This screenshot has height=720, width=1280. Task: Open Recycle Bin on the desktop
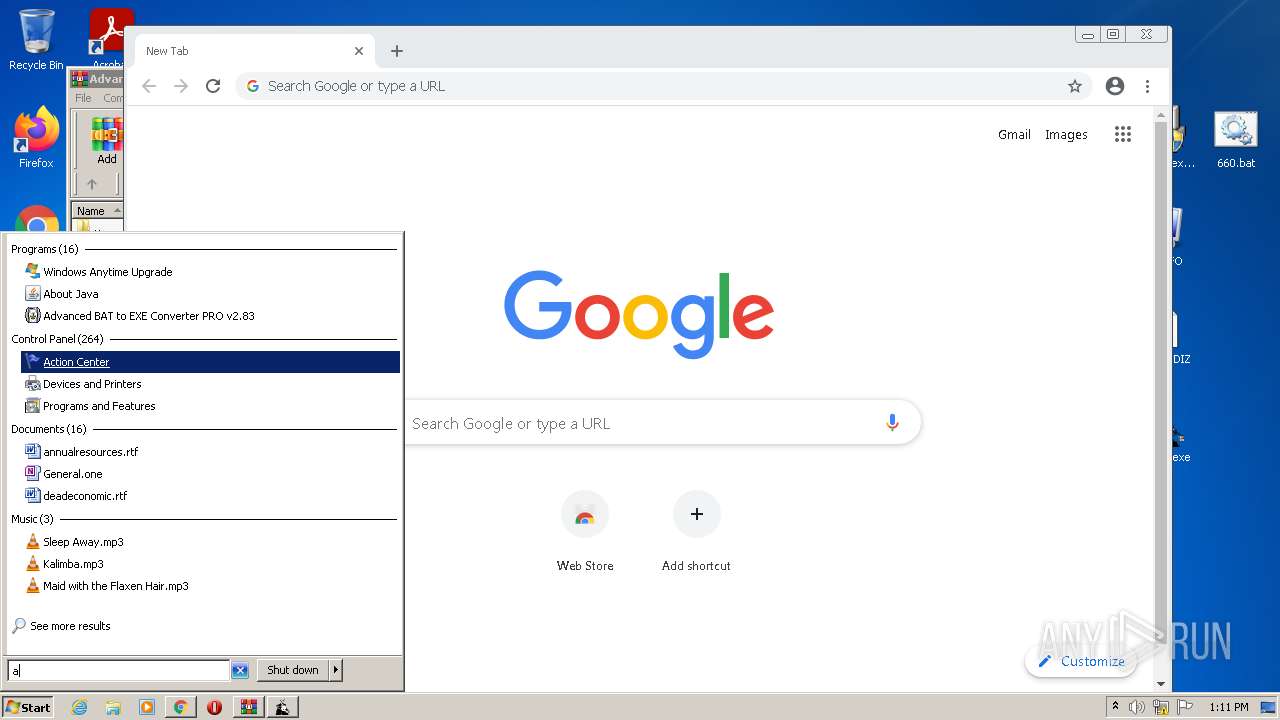click(x=36, y=40)
